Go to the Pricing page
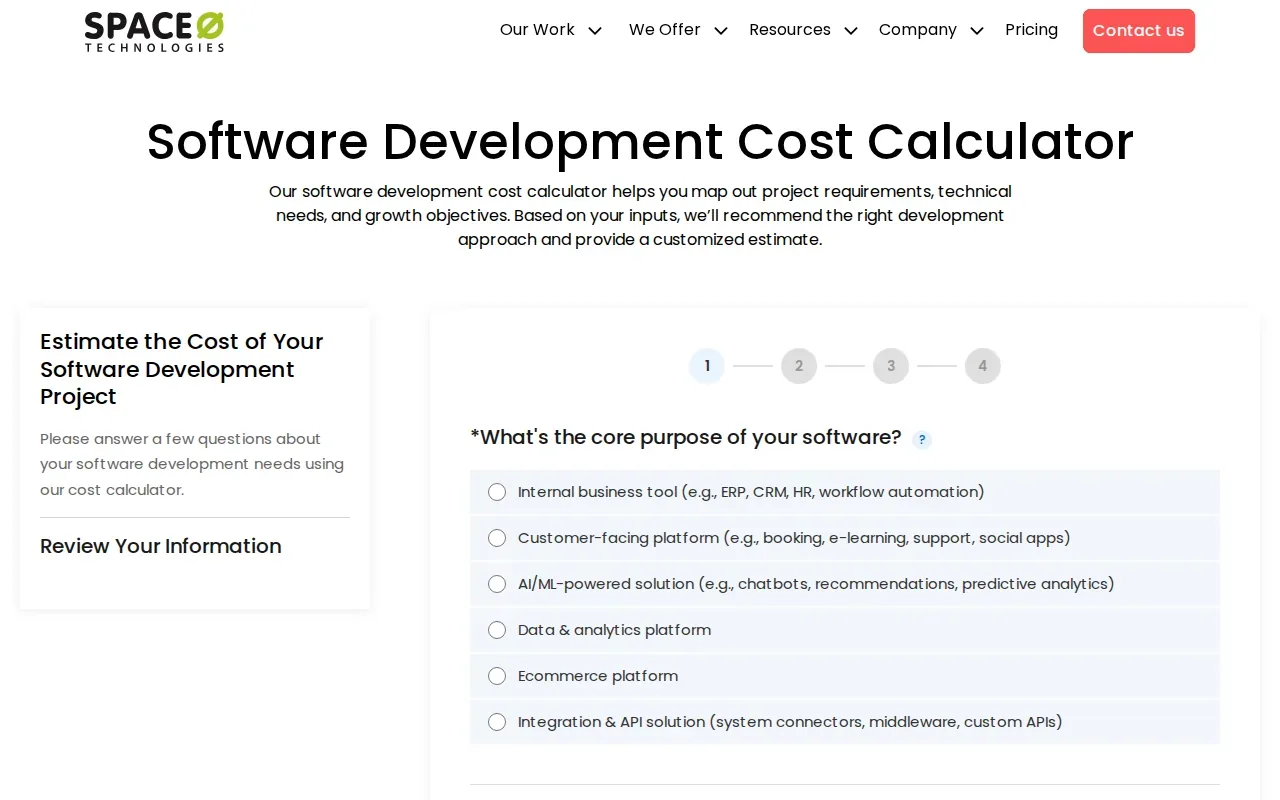 point(1031,30)
